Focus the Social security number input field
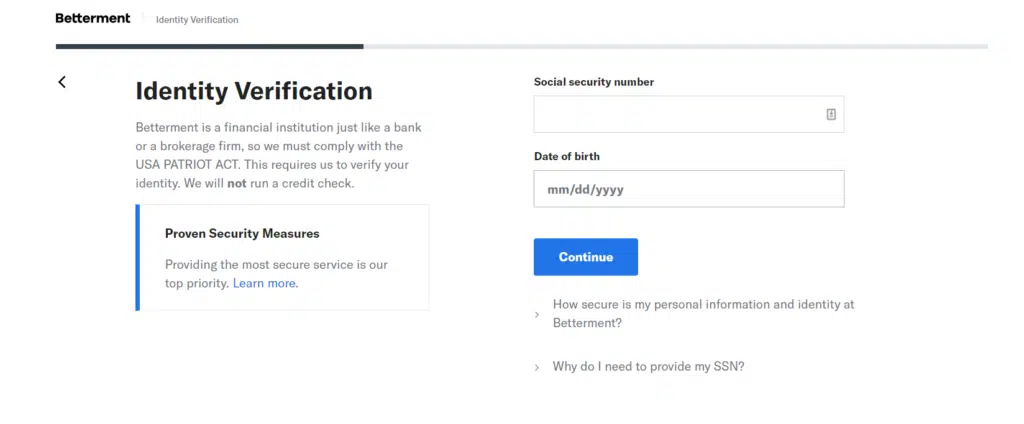Viewport: 1024px width, 424px height. coord(678,114)
